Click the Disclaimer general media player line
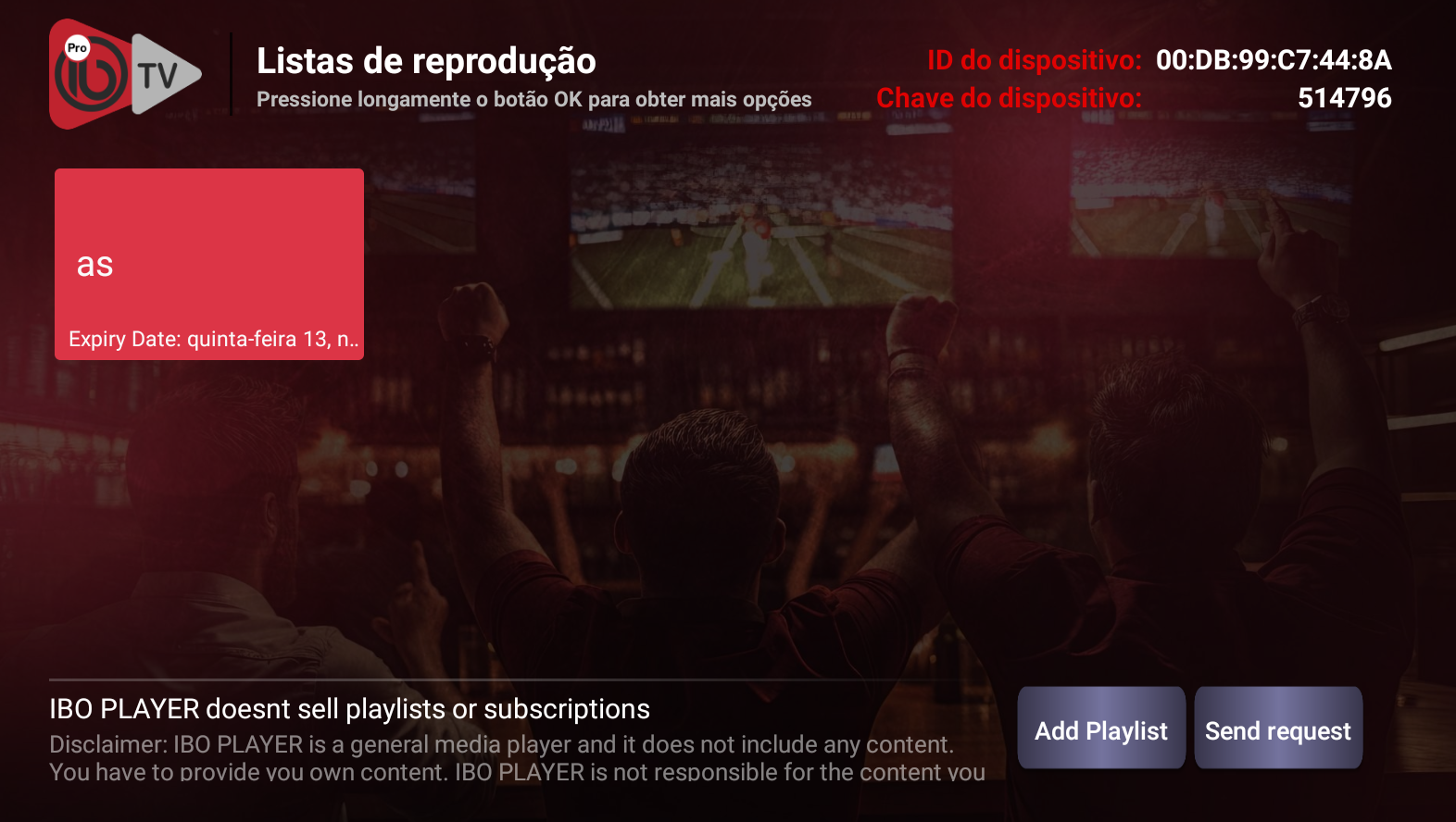 click(501, 744)
